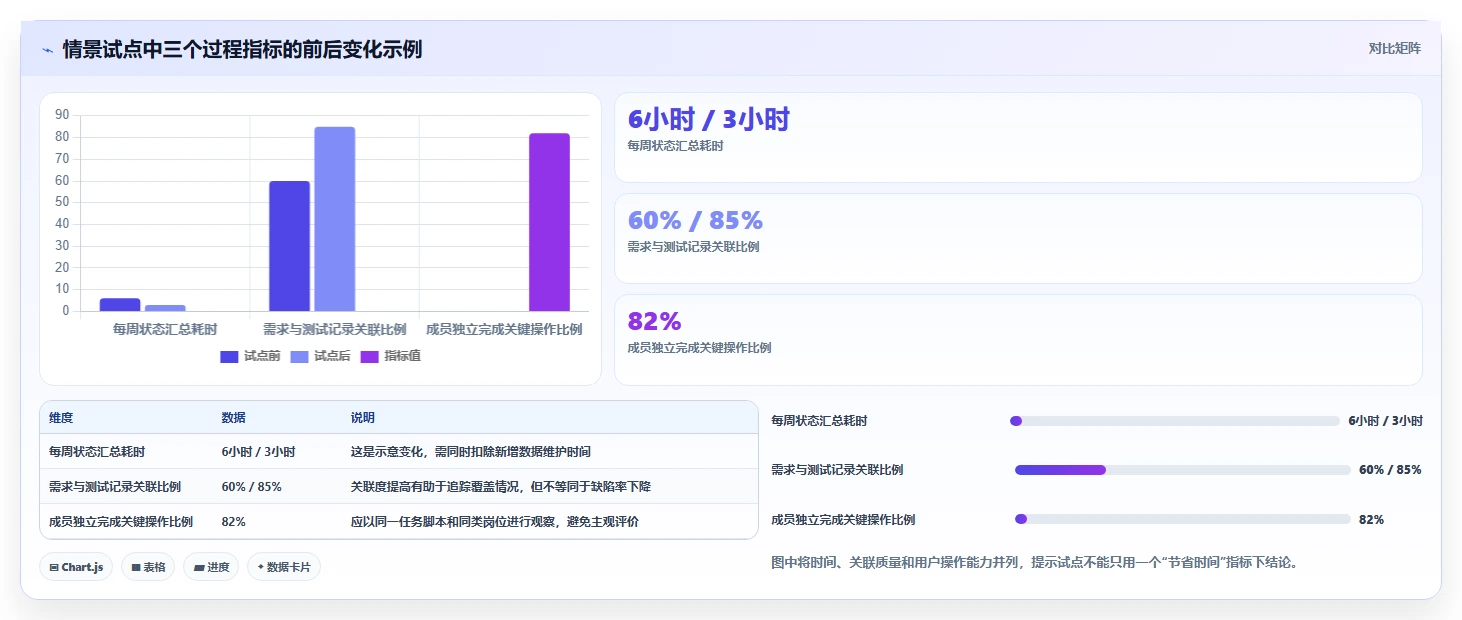1462x620 pixels.
Task: Click the icon inside the Chart.js tag
Action: pos(54,567)
